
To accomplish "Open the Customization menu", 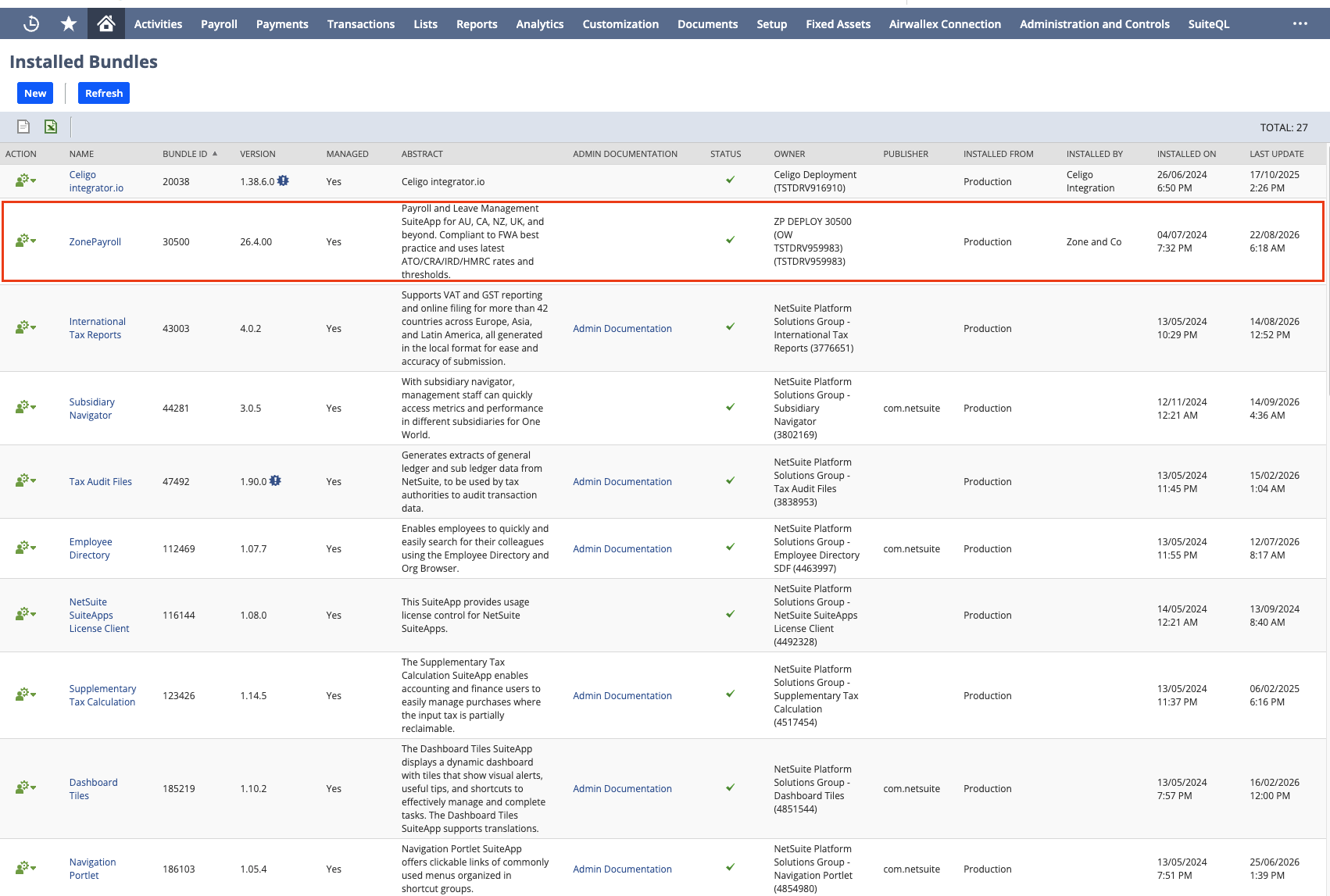I will 620,24.
